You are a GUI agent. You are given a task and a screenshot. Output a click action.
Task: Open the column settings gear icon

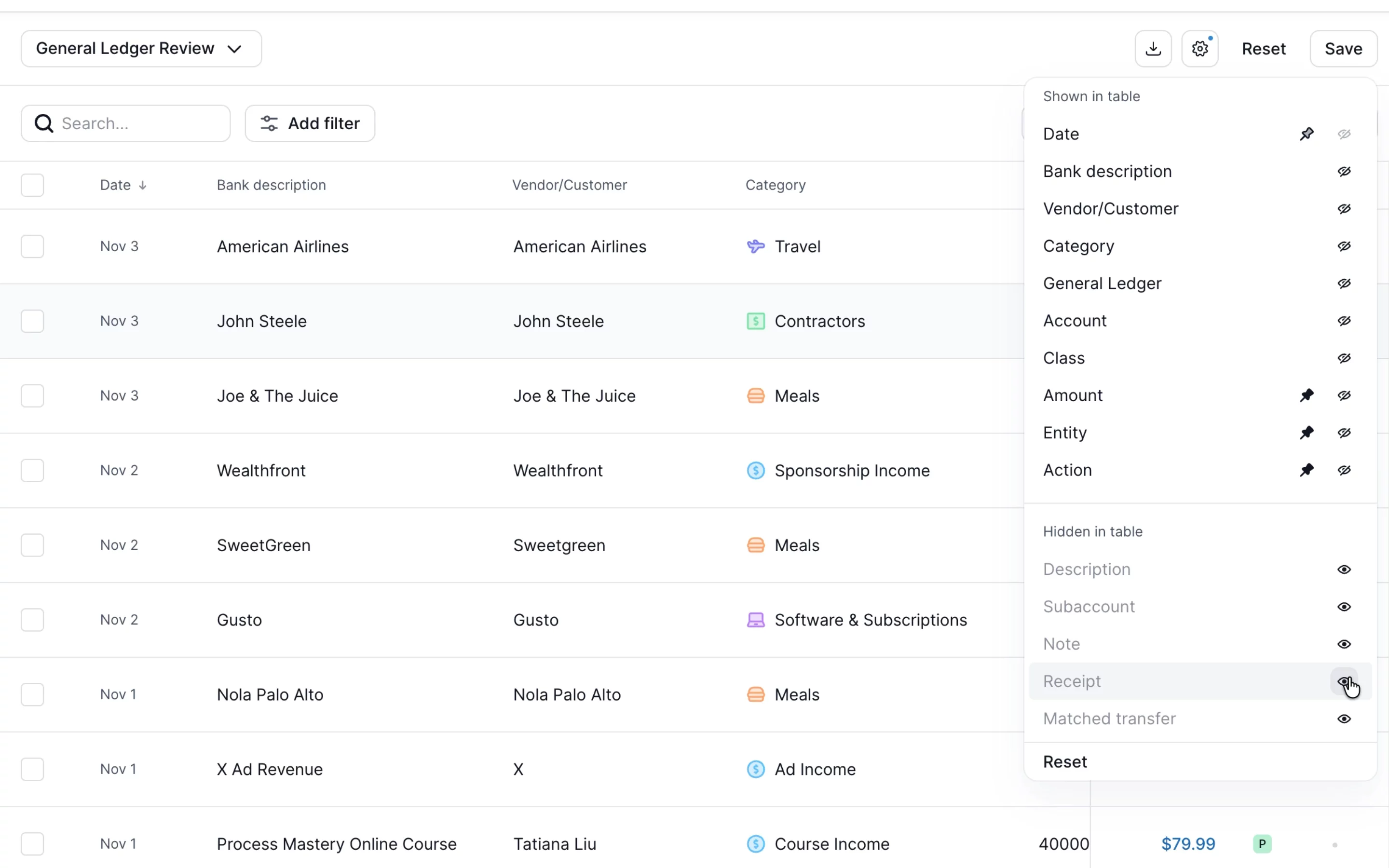pos(1199,49)
